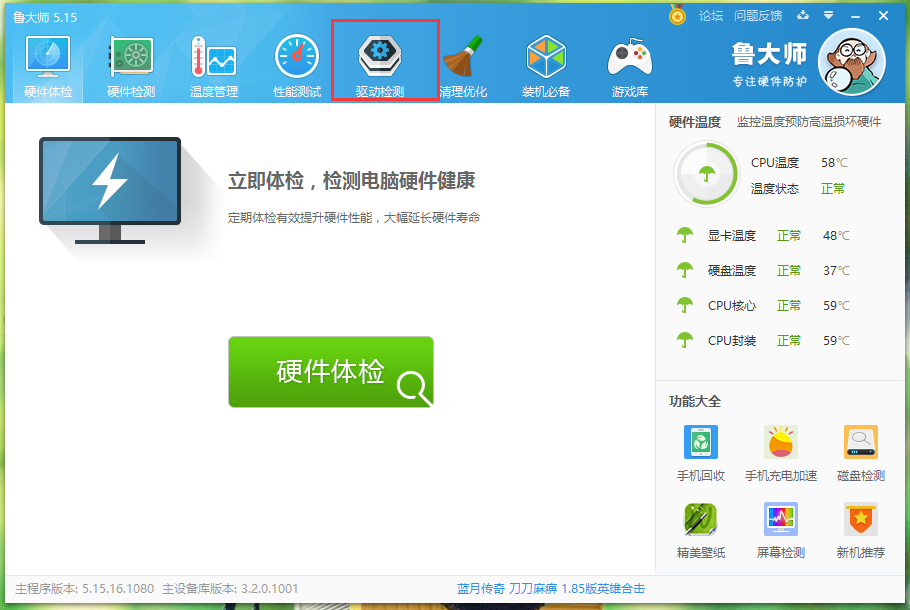Open the 手机充电加速 charging acceleration tool
This screenshot has height=610, width=910.
(x=779, y=450)
